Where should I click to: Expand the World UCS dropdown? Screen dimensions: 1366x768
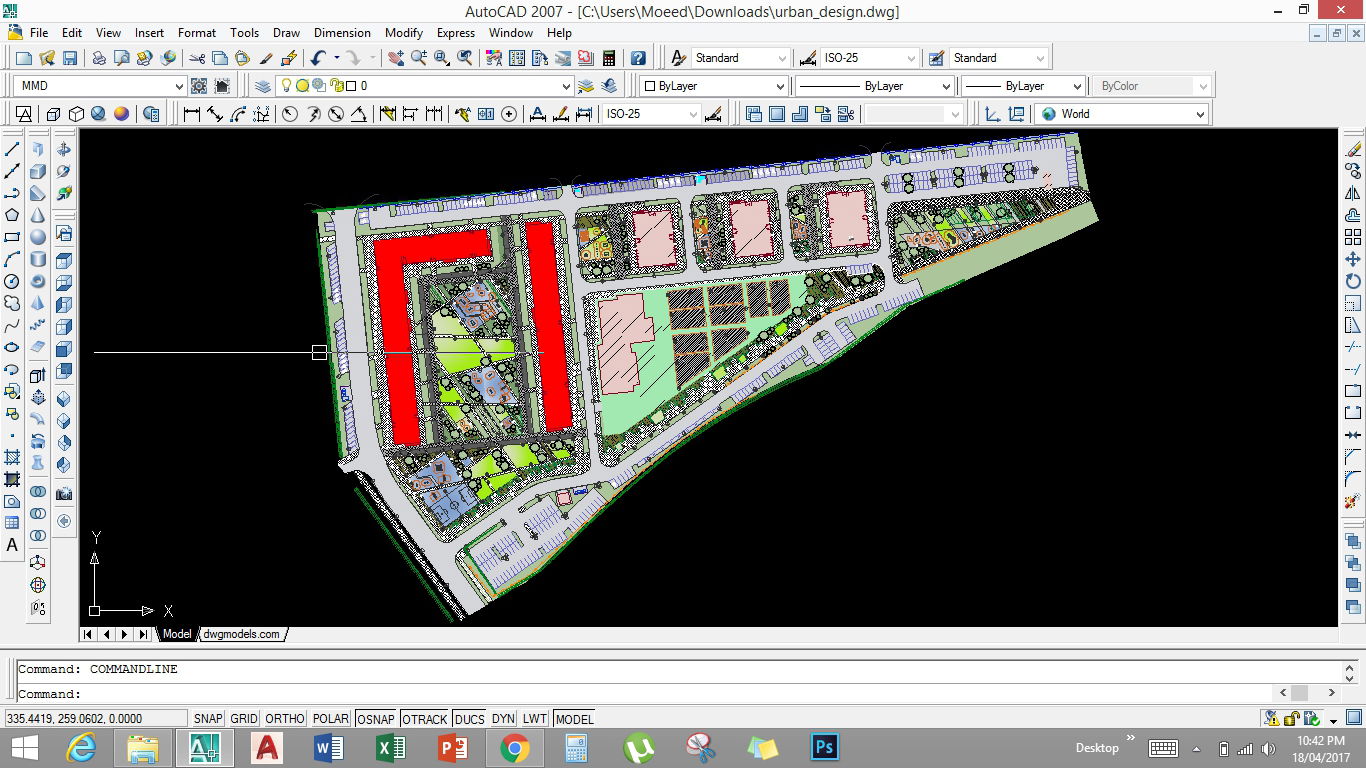[1200, 113]
